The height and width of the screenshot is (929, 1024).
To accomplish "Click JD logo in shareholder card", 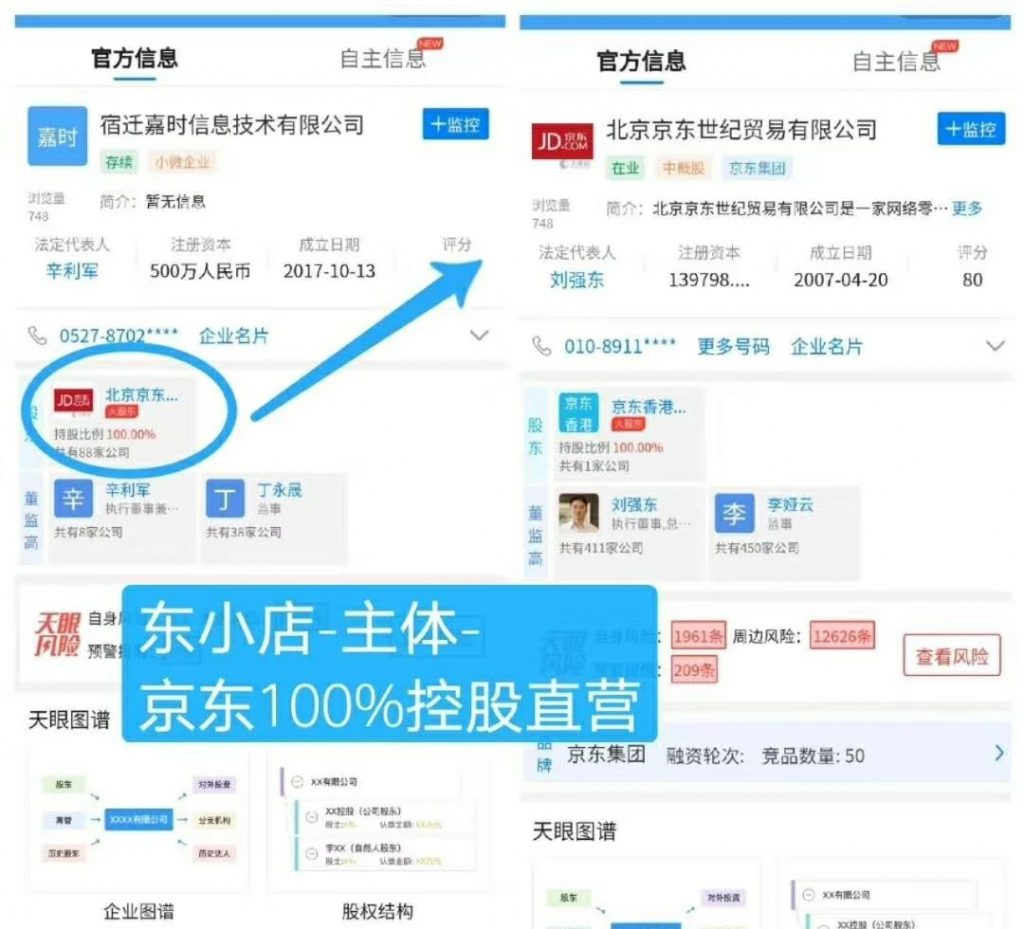I will pos(73,400).
